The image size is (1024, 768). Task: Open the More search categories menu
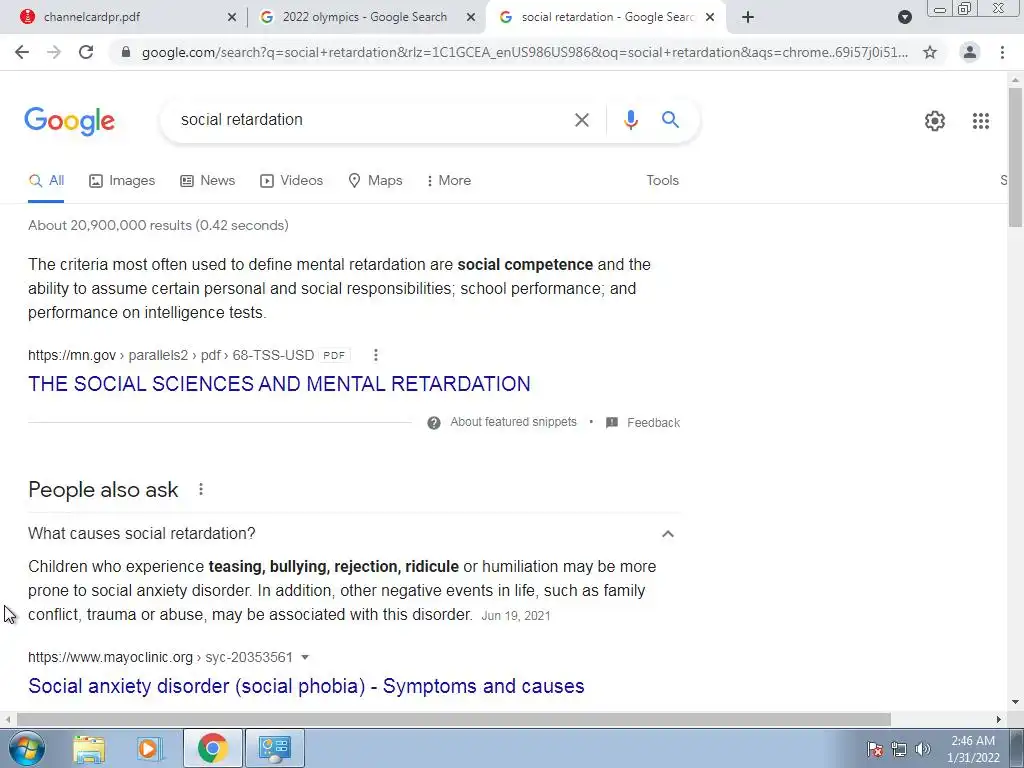[449, 181]
